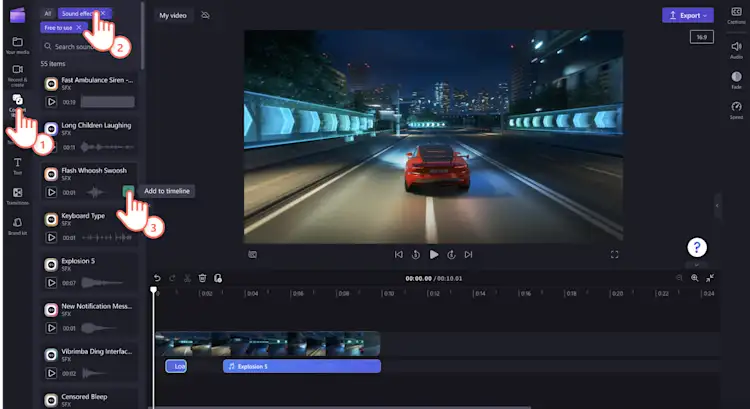750x409 pixels.
Task: Select the Explosion 5 audio clip on timeline
Action: point(302,366)
